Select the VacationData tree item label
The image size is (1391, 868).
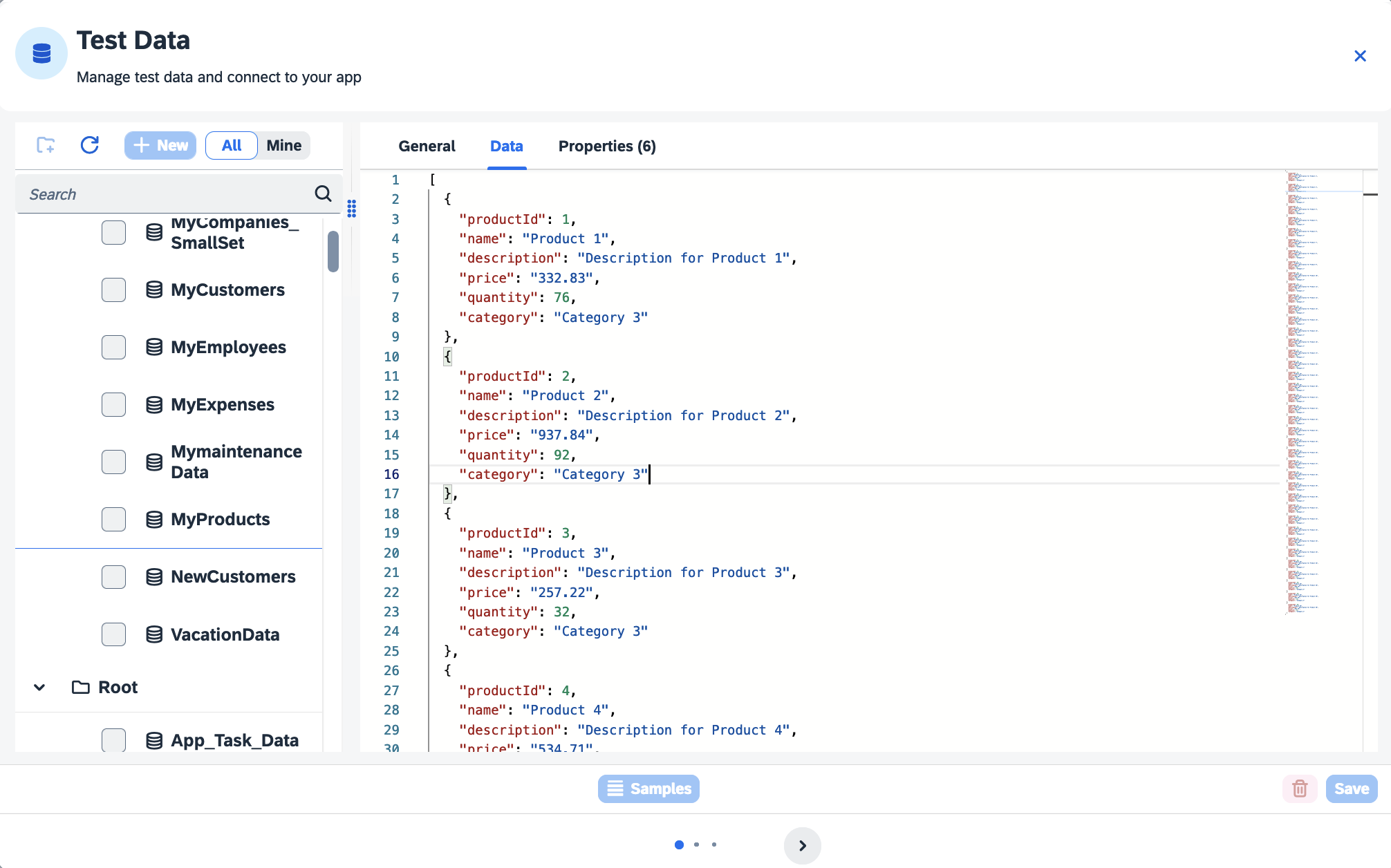point(225,634)
